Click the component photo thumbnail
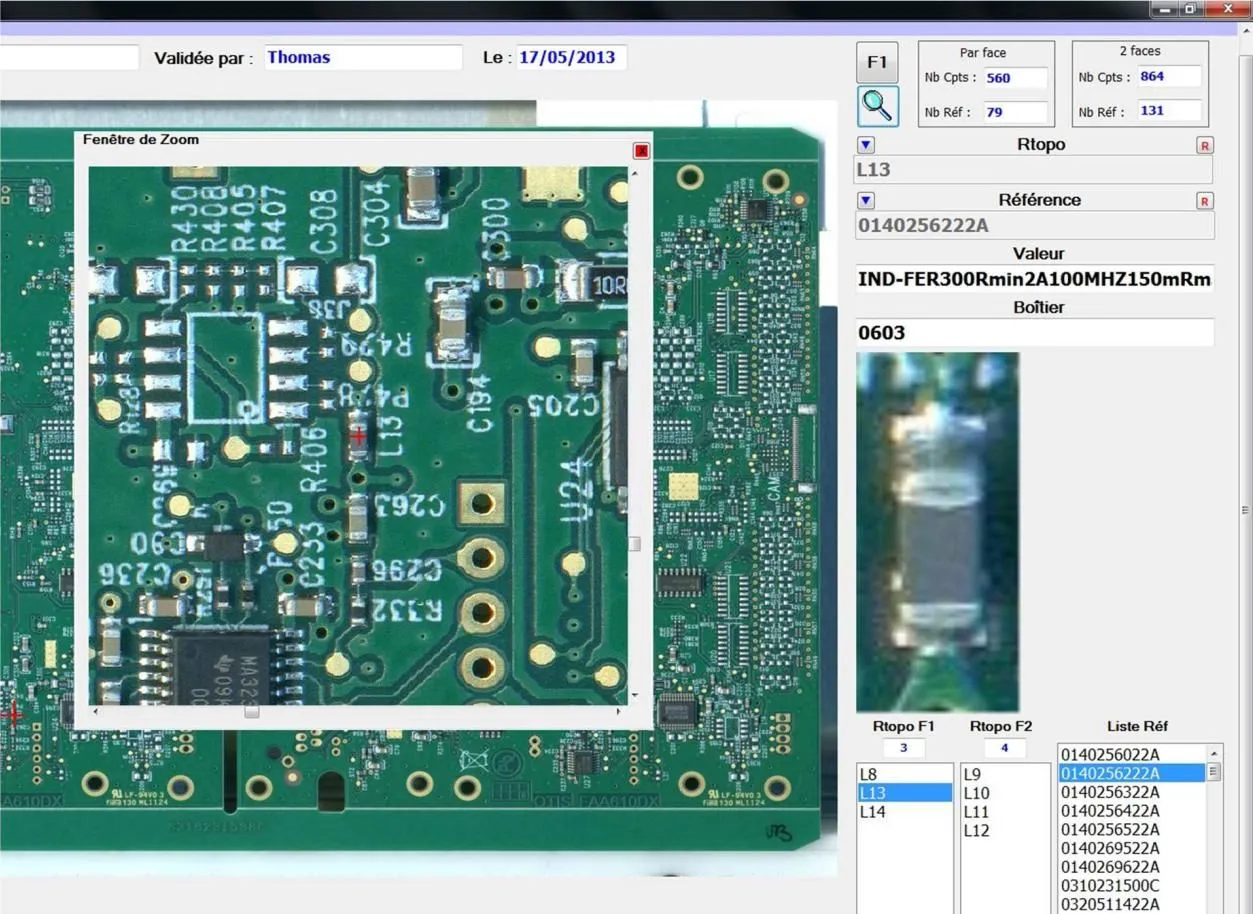The height and width of the screenshot is (914, 1253). (x=938, y=531)
